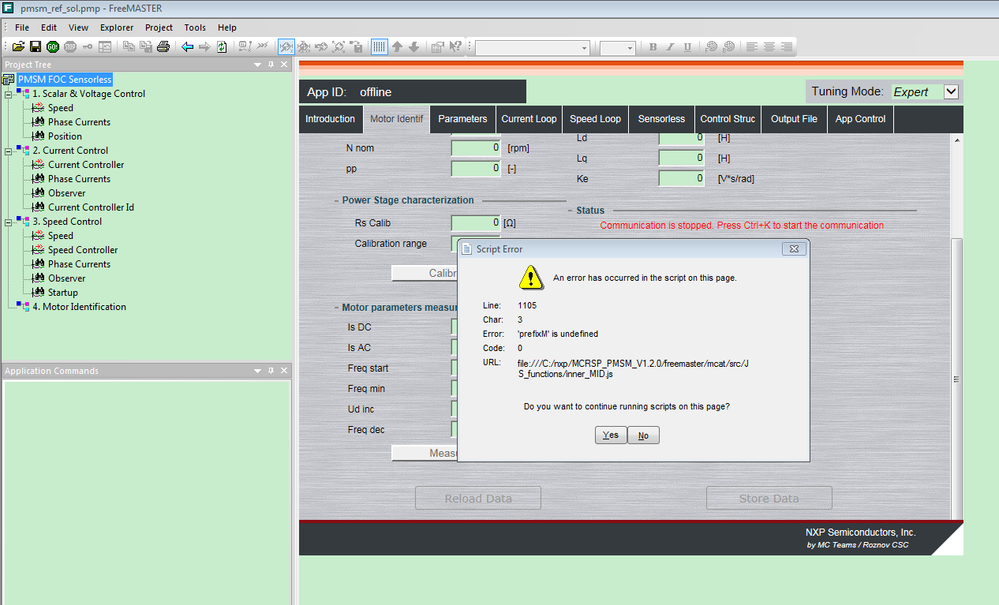
Task: Collapse the Current Control tree node
Action: 8,151
